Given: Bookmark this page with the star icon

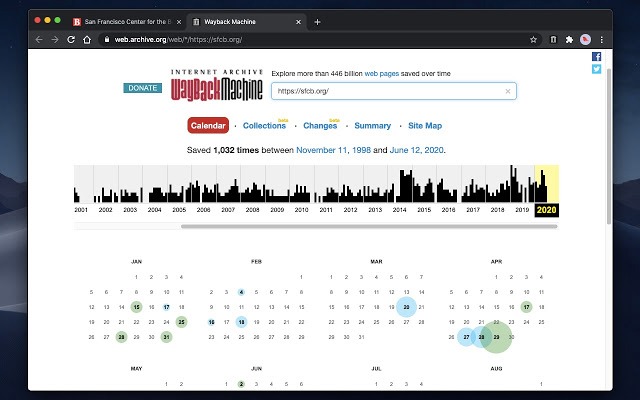Looking at the screenshot, I should 534,39.
